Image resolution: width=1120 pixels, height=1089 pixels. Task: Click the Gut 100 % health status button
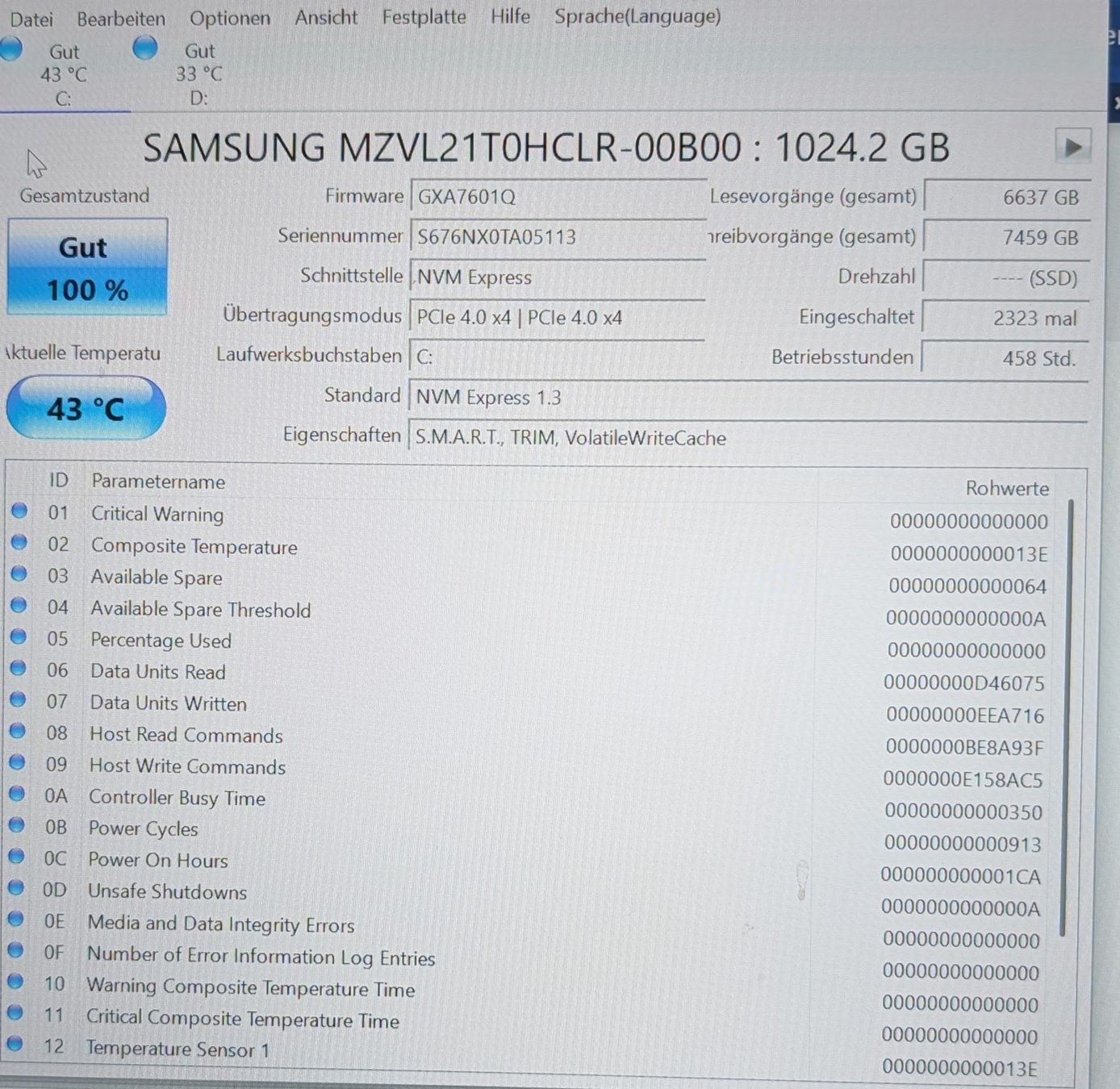[87, 267]
